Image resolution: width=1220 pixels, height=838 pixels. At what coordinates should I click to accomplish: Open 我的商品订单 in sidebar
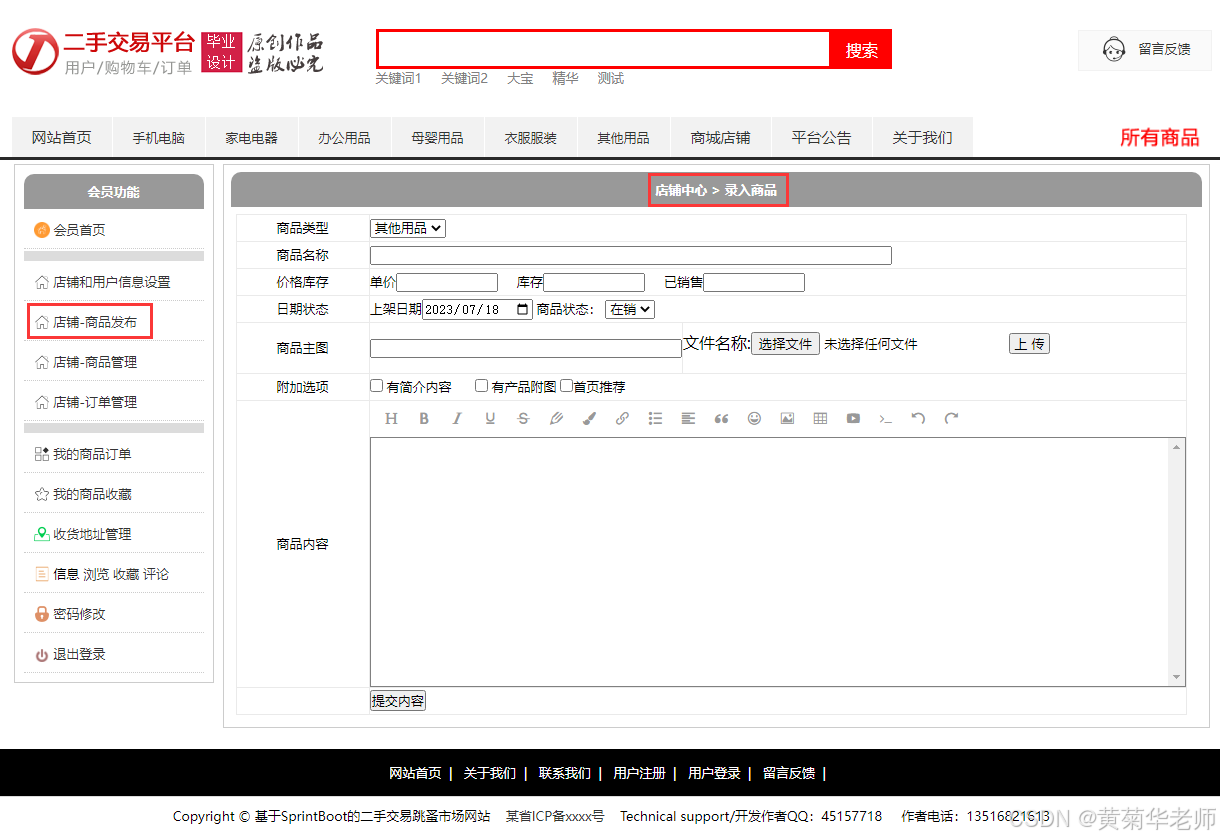[92, 454]
